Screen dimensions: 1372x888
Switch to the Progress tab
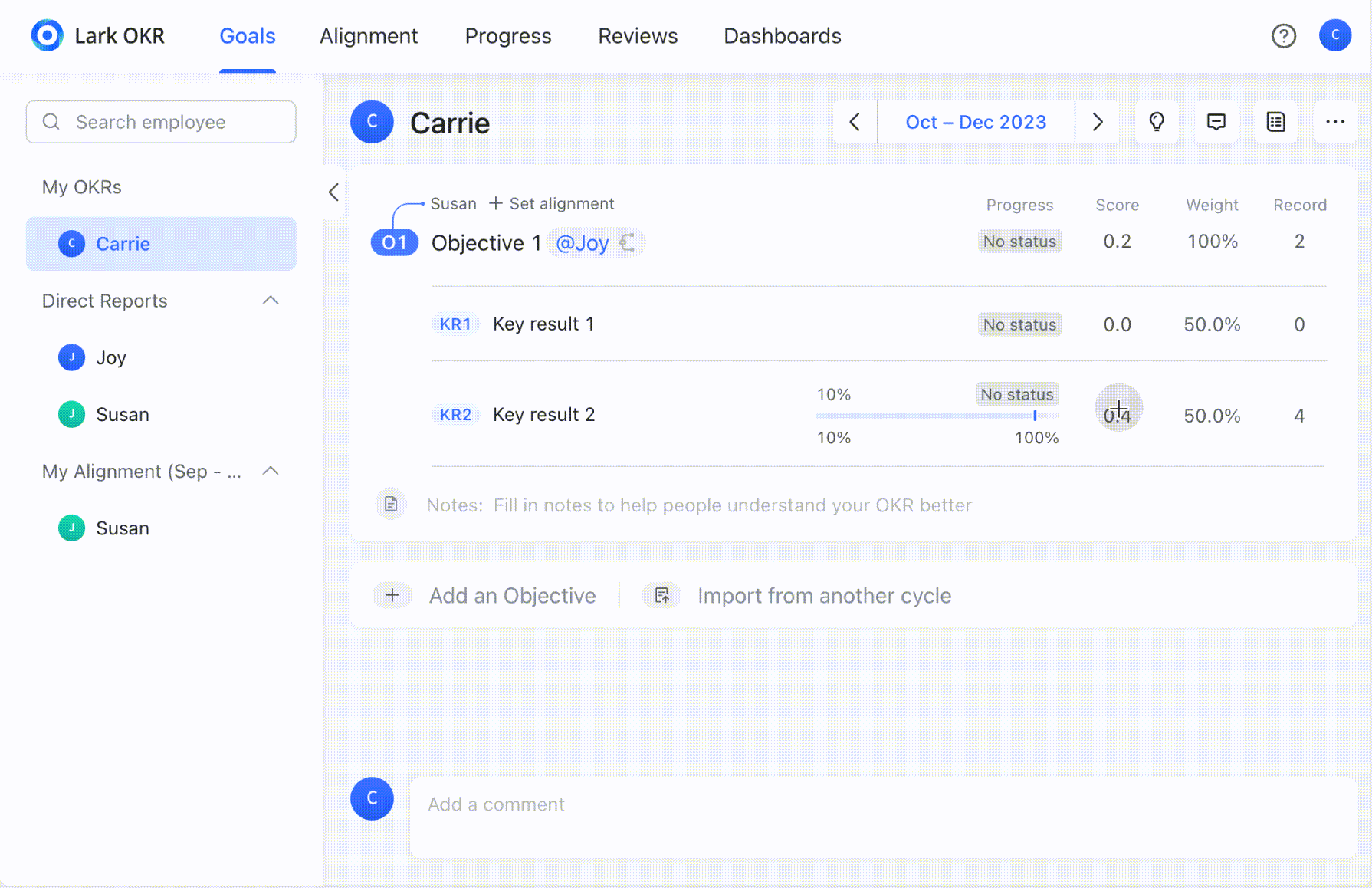click(x=508, y=36)
